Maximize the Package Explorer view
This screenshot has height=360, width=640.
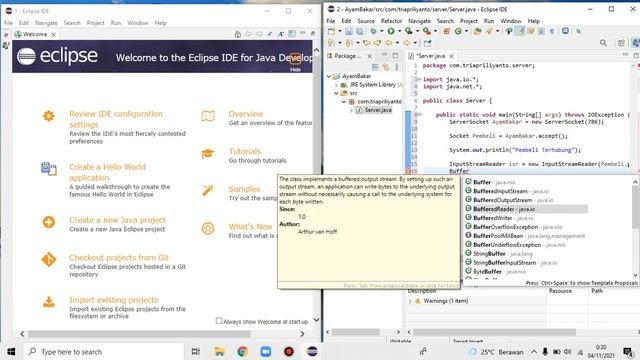395,55
